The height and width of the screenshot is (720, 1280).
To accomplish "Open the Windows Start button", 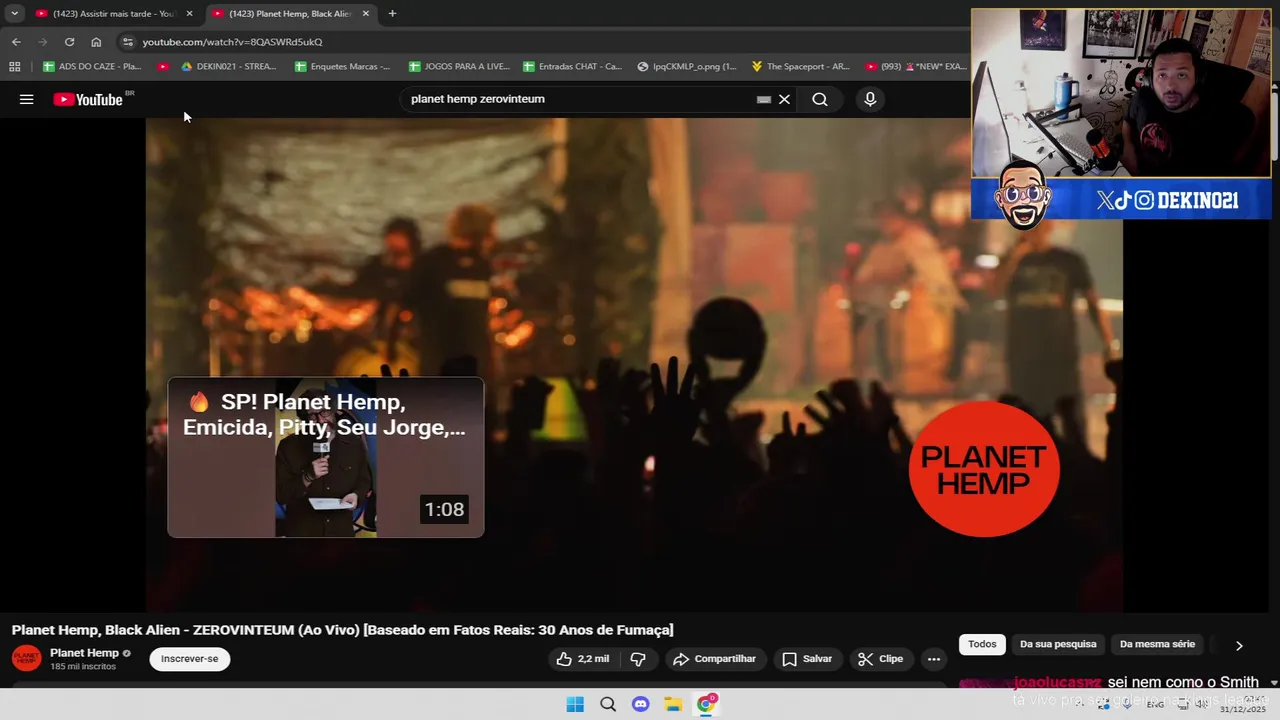I will [x=575, y=704].
